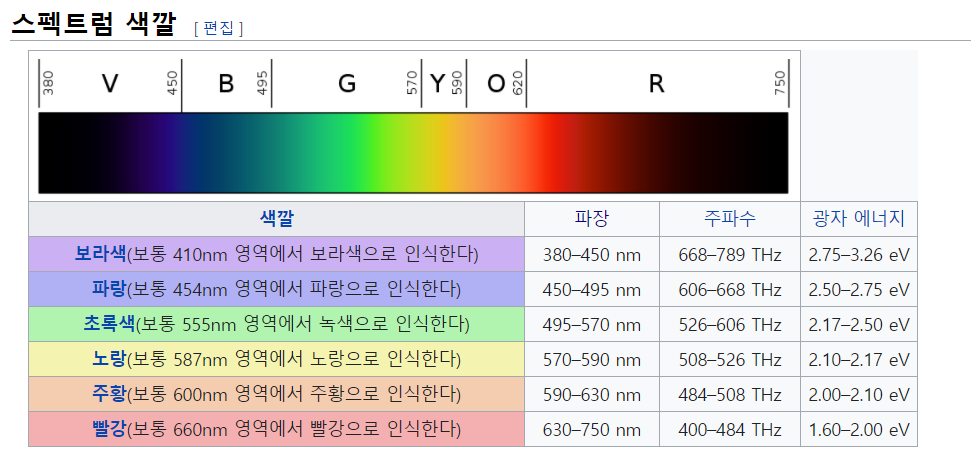
Task: Select the 630–750 nm wavelength cell
Action: [x=591, y=429]
